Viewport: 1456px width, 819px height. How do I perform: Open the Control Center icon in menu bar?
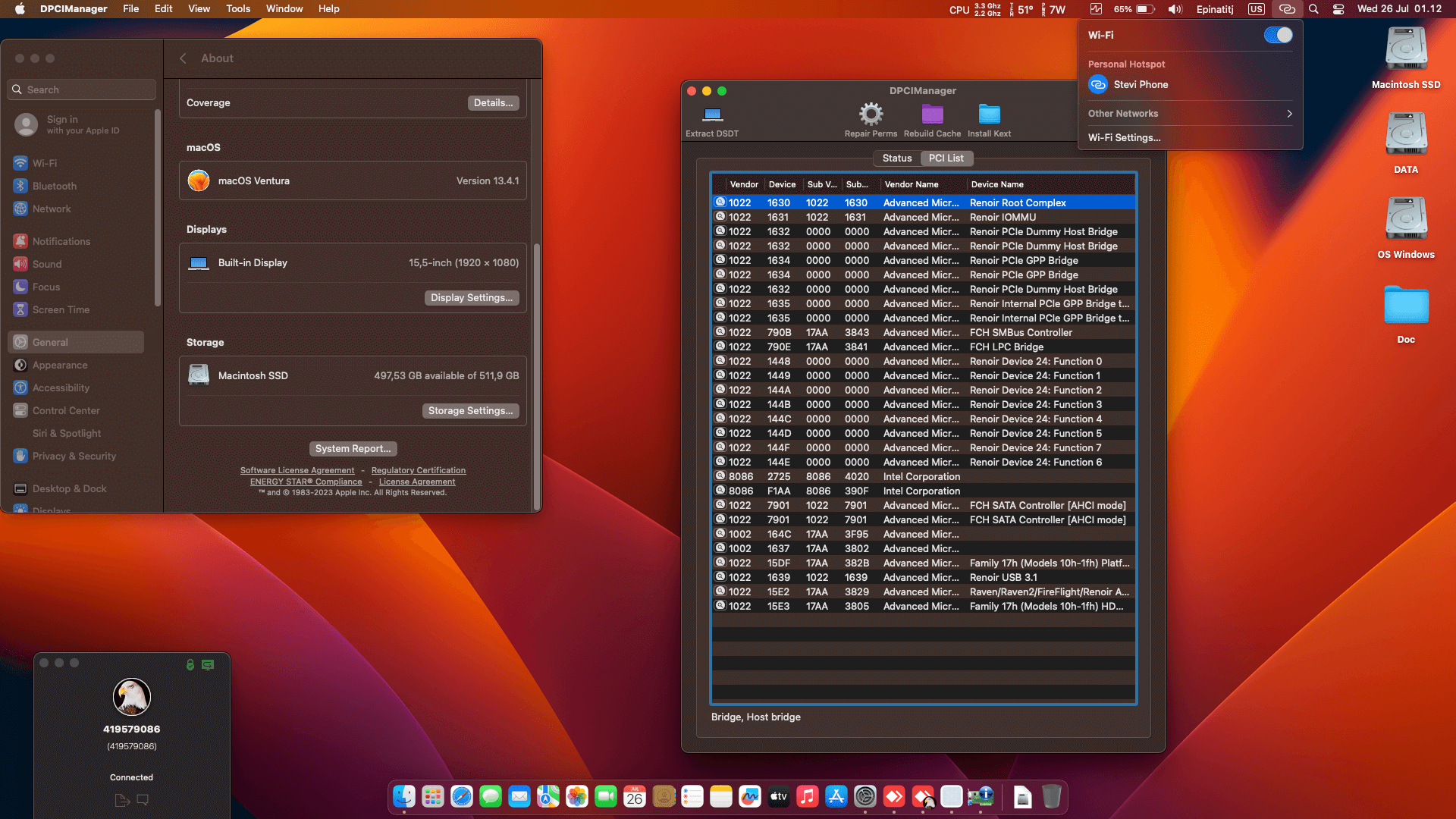pyautogui.click(x=1339, y=9)
